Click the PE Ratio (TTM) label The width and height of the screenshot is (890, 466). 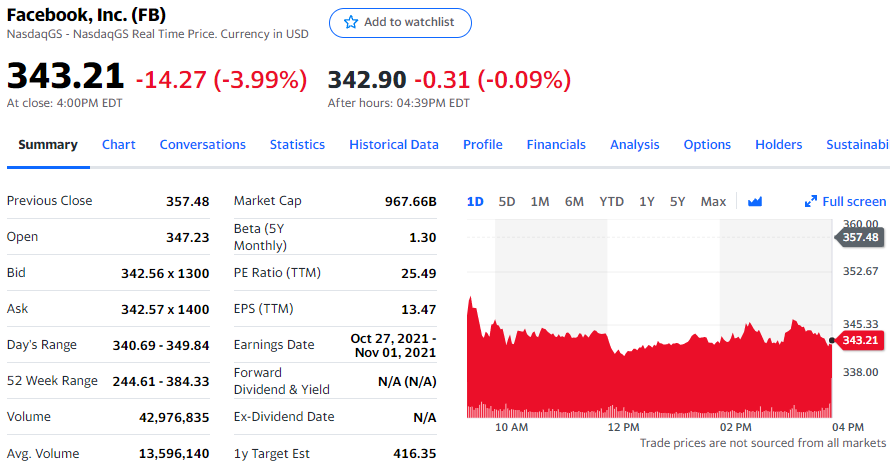pyautogui.click(x=278, y=273)
